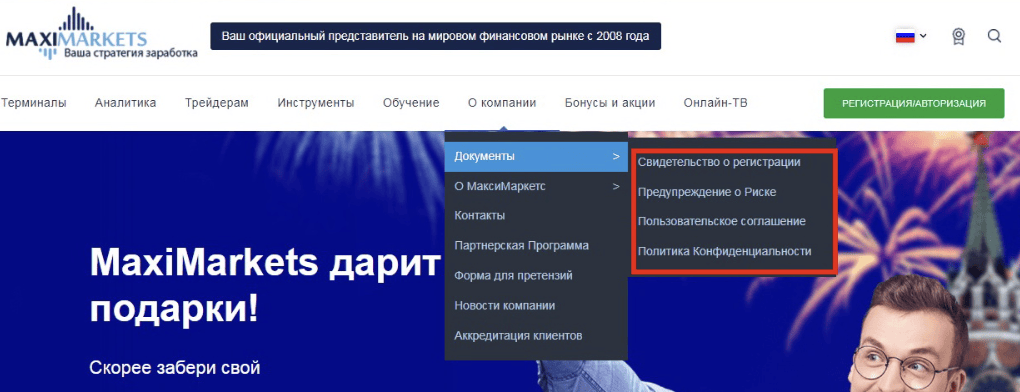Open the О компании menu
Viewport: 1020px width, 392px height.
coord(502,103)
